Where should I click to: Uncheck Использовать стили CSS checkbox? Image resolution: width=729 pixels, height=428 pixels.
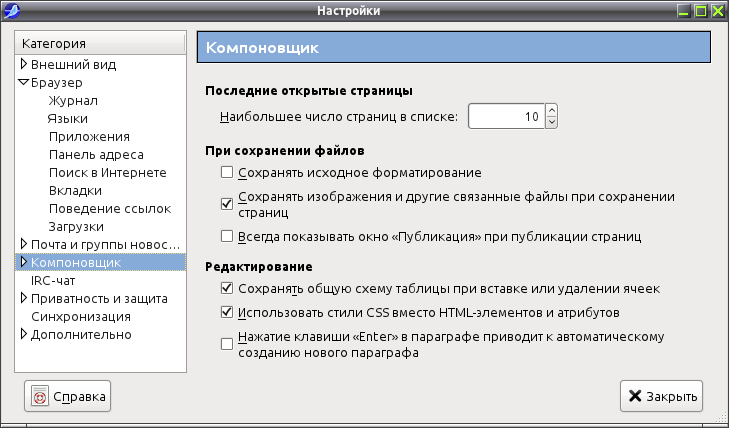[227, 312]
